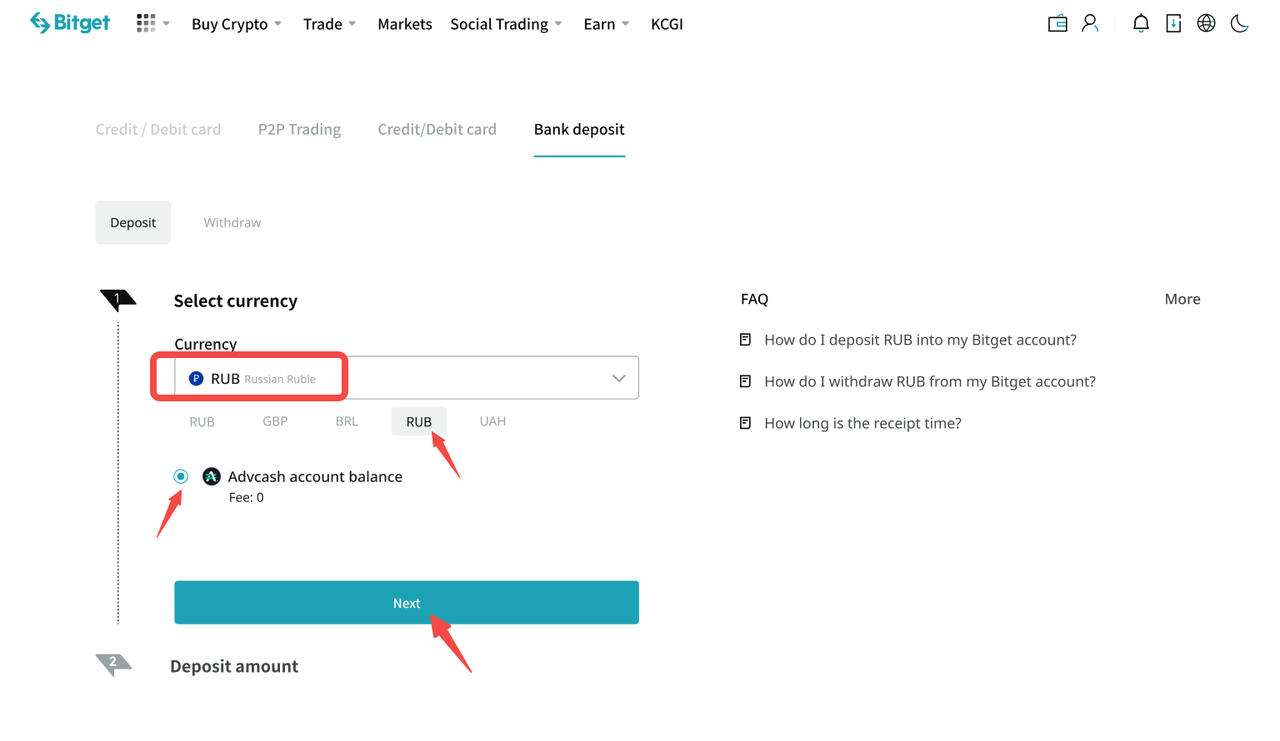Click the 'FAQ' heading
The image size is (1280, 741).
754,299
